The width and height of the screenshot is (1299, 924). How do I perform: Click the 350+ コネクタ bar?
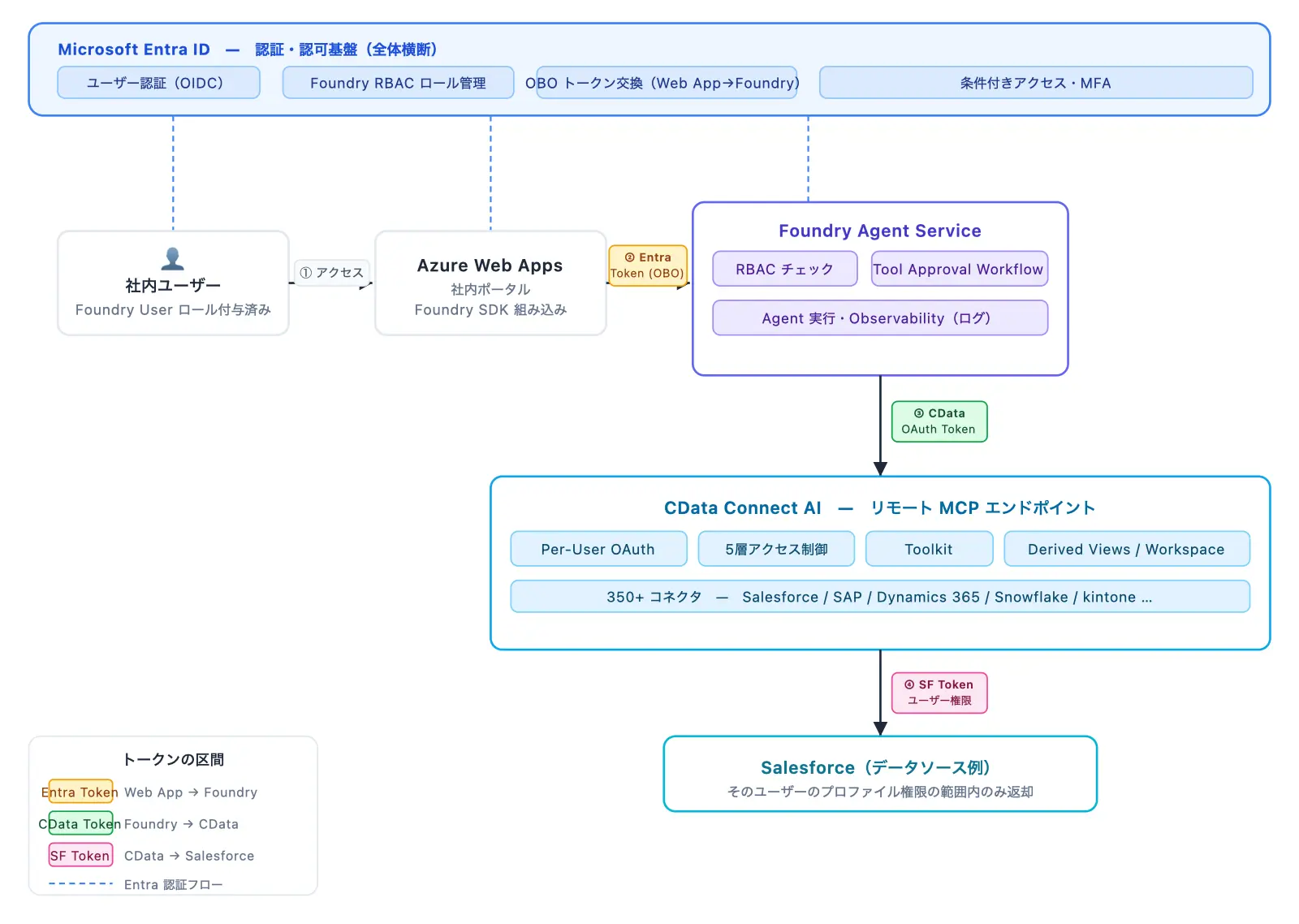pyautogui.click(x=880, y=597)
